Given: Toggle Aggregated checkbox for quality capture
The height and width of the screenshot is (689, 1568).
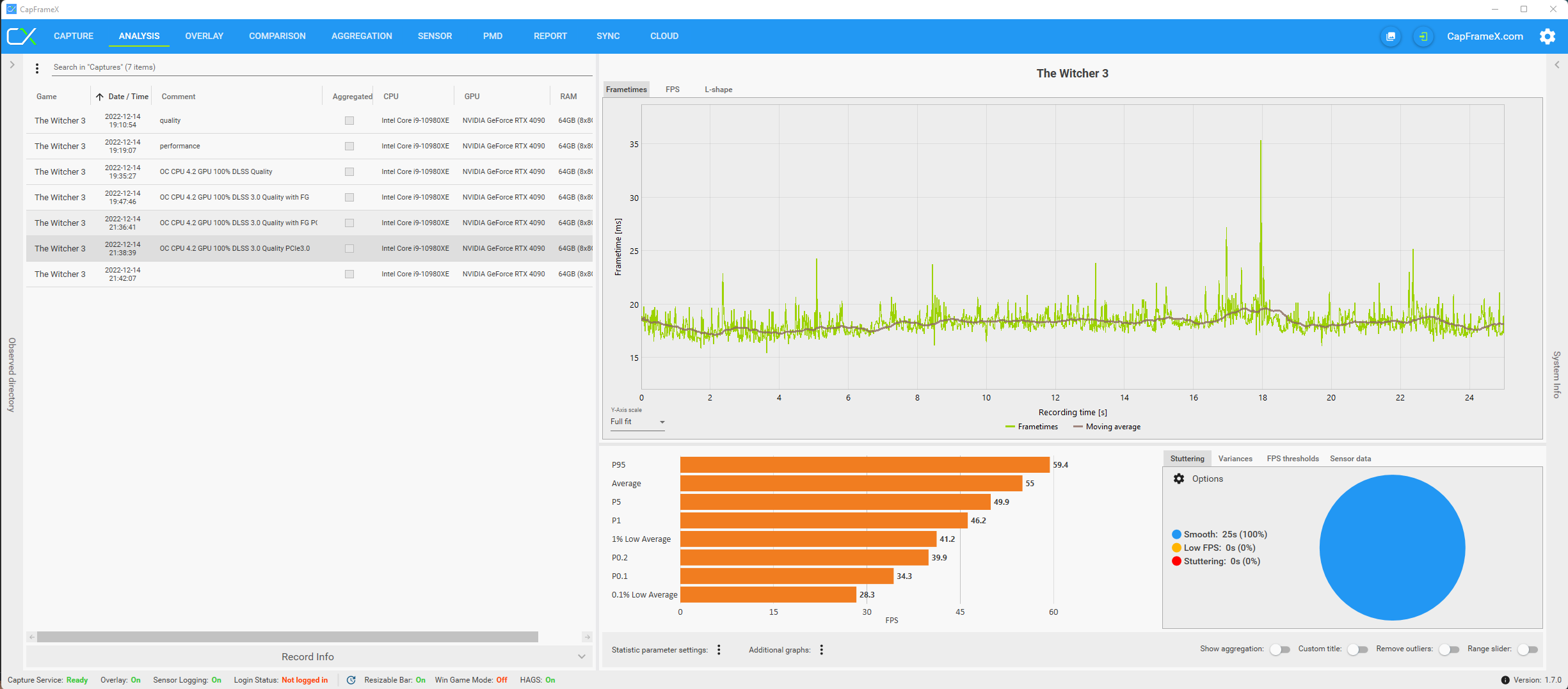Looking at the screenshot, I should (349, 120).
